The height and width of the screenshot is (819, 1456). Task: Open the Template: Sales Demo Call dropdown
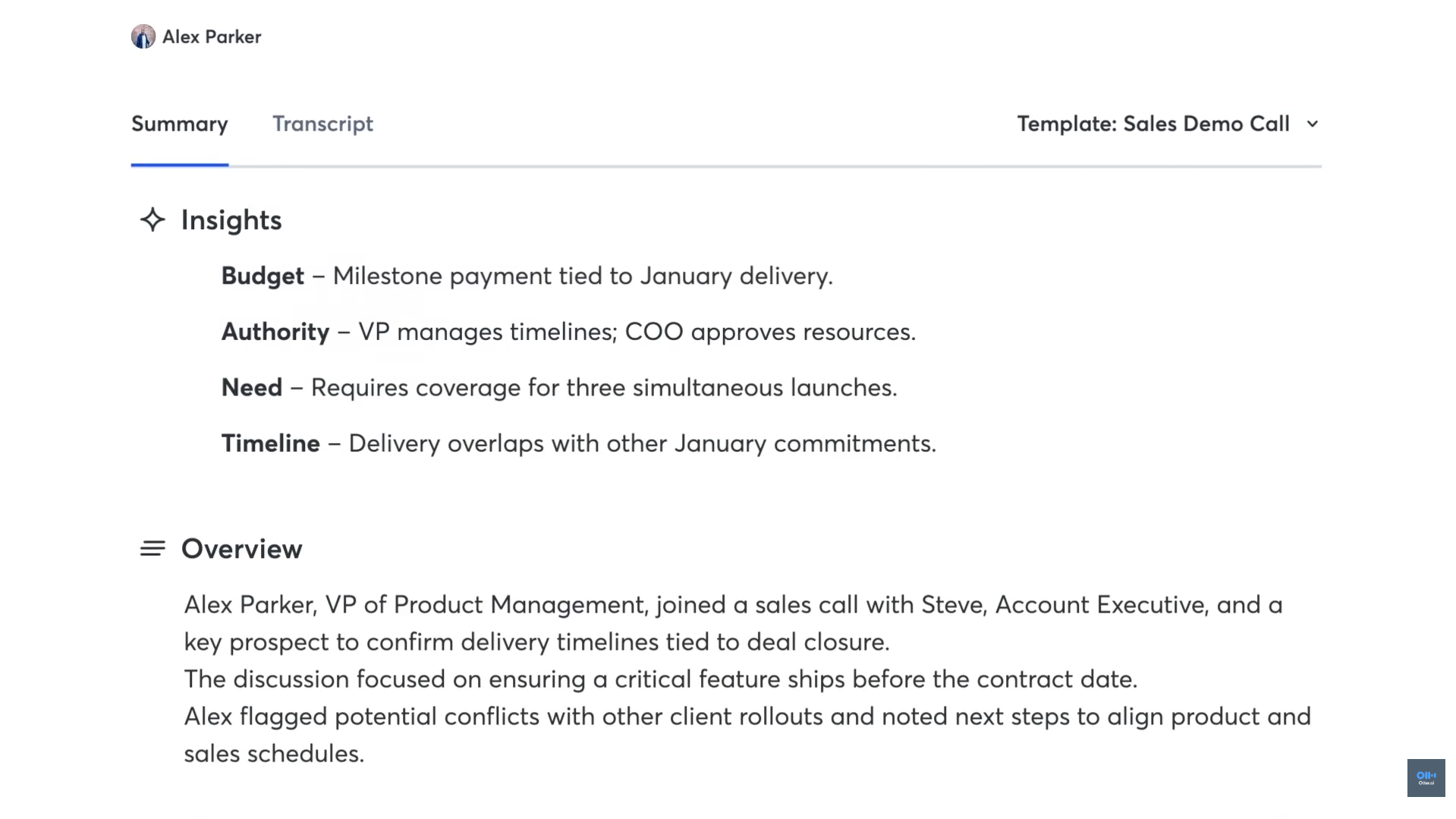pos(1153,124)
